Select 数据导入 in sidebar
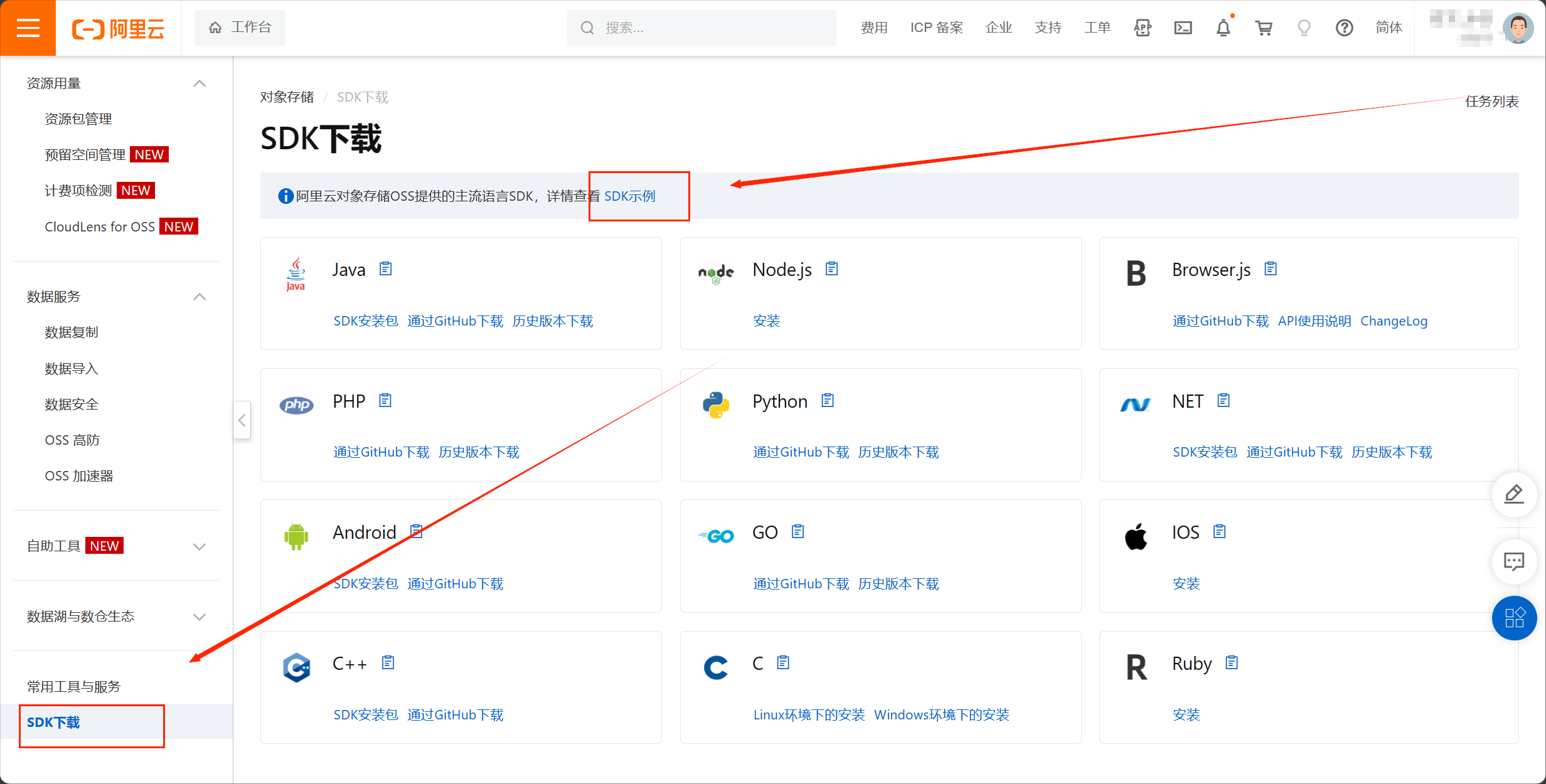This screenshot has width=1546, height=784. pos(72,368)
